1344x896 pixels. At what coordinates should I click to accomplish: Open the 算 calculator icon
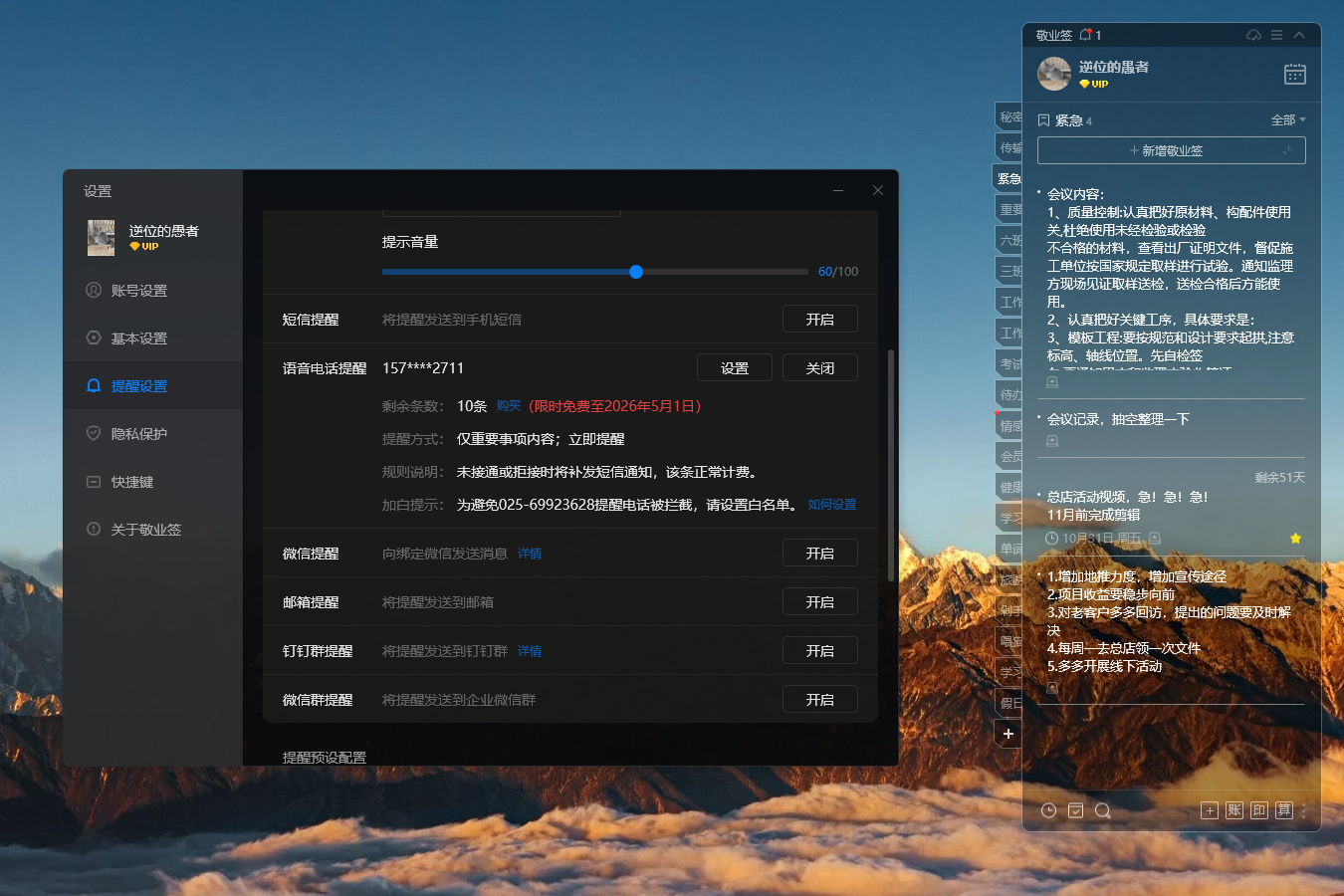tap(1284, 810)
